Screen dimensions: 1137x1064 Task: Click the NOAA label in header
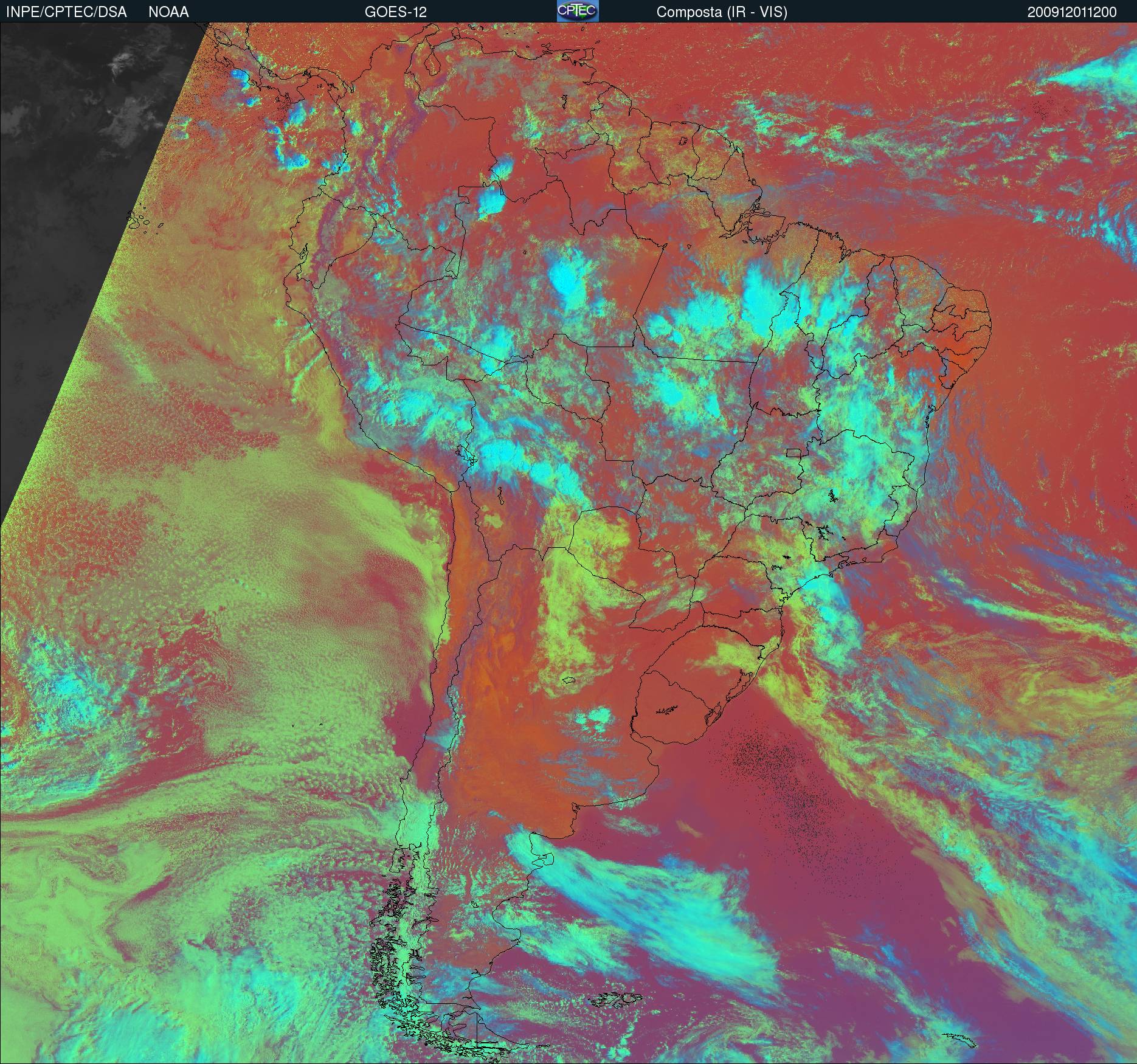[168, 12]
